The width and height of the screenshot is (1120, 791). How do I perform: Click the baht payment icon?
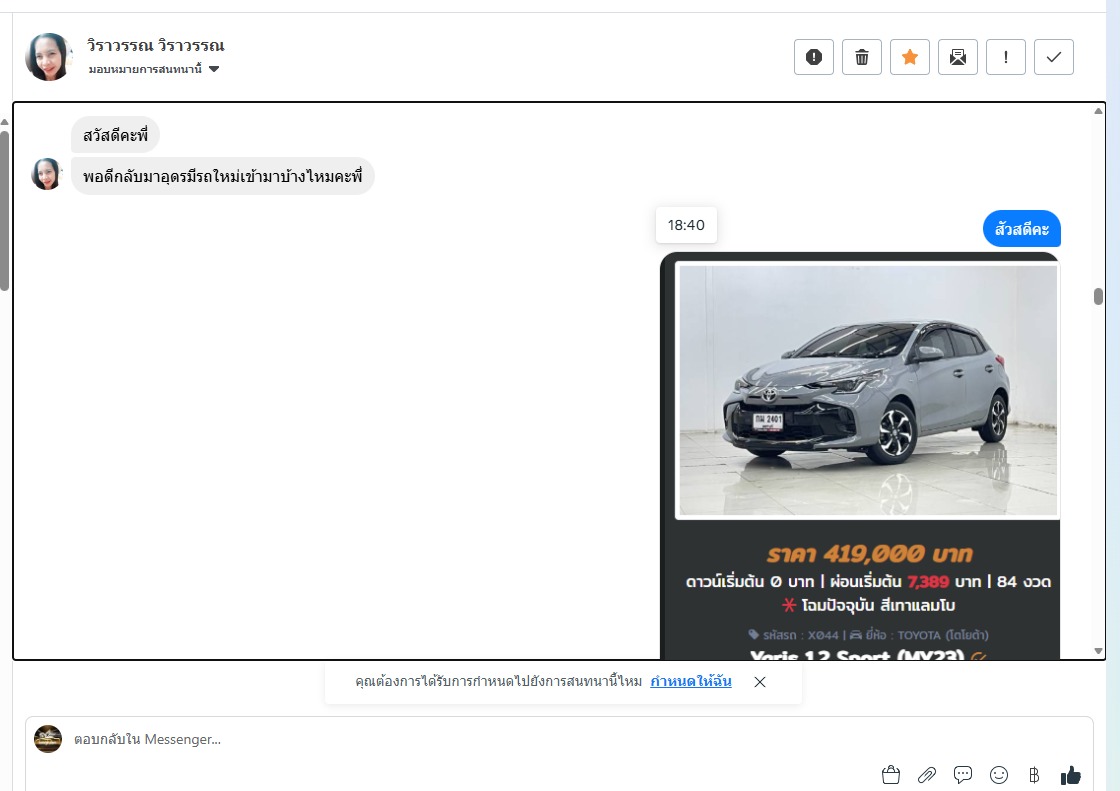[1034, 775]
